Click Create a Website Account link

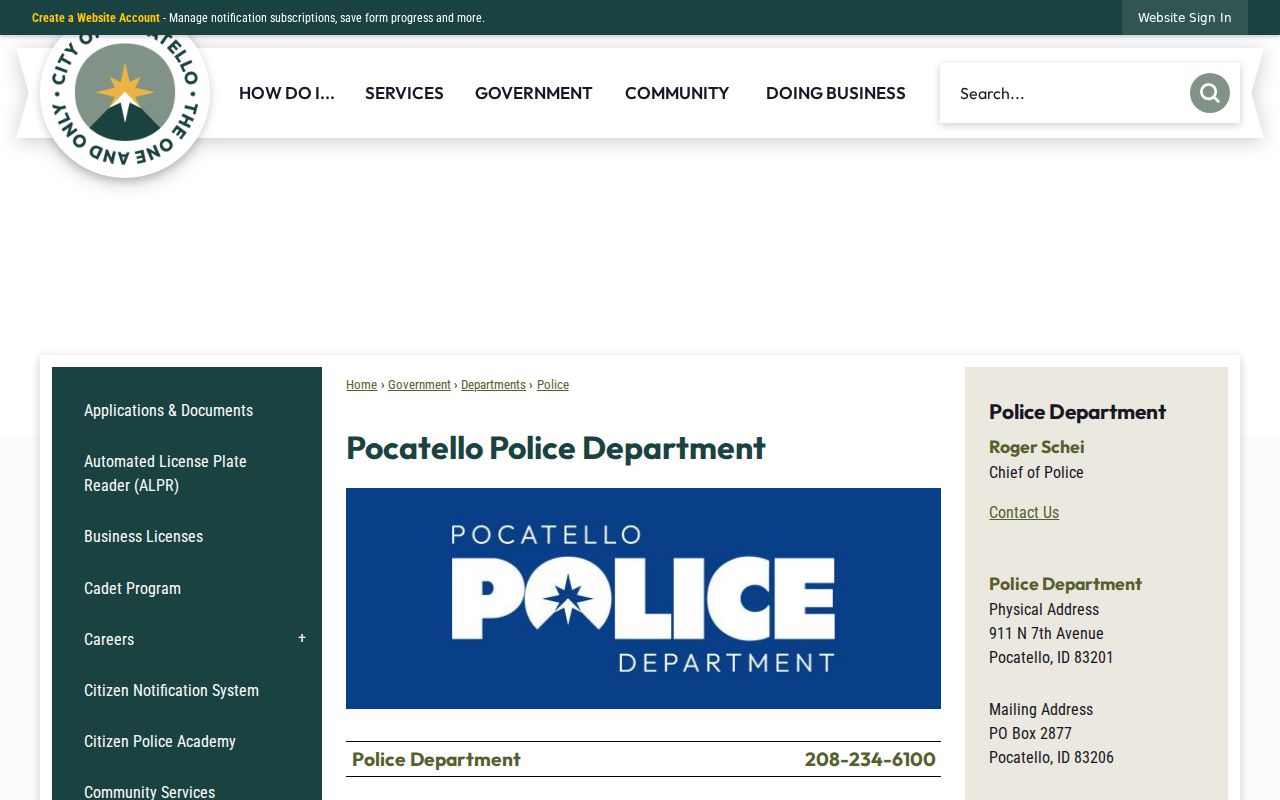pos(96,18)
